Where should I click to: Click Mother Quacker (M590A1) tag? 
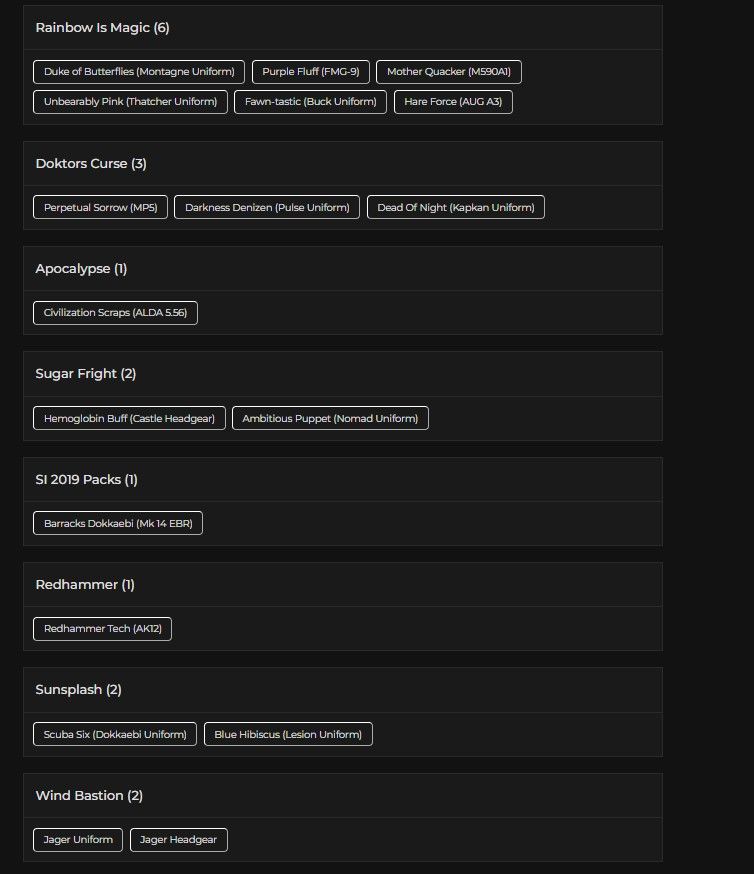coord(448,72)
